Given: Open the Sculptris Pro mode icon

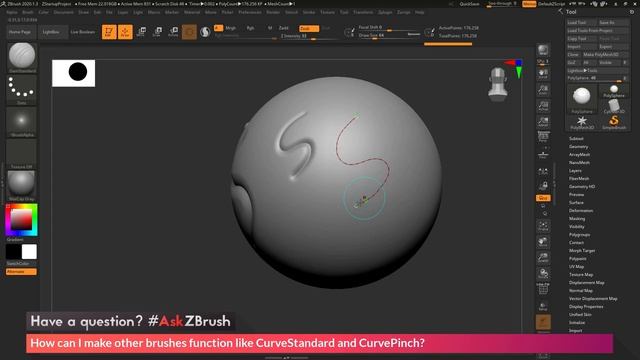Looking at the screenshot, I should (x=205, y=32).
